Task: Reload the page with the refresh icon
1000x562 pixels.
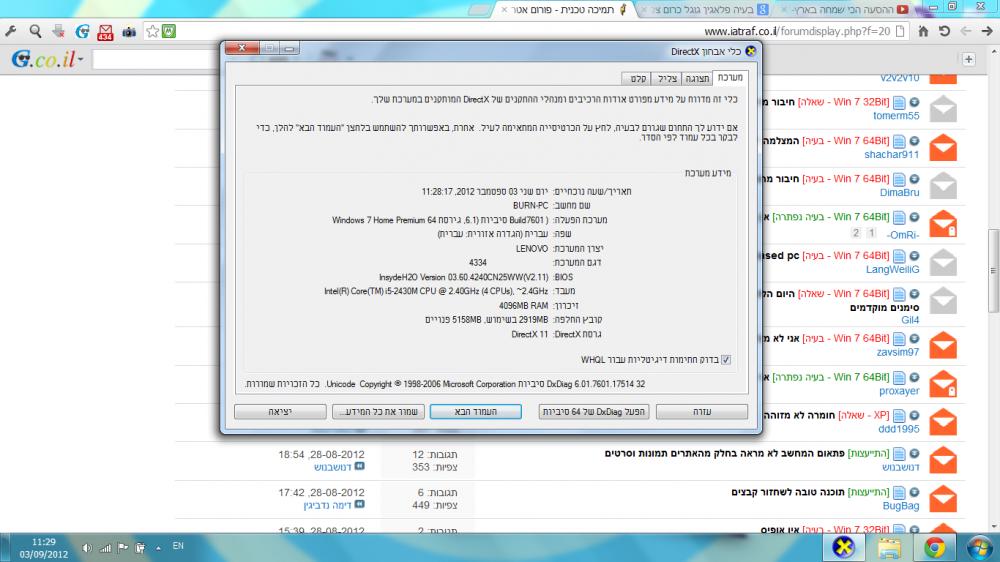Action: tap(943, 31)
